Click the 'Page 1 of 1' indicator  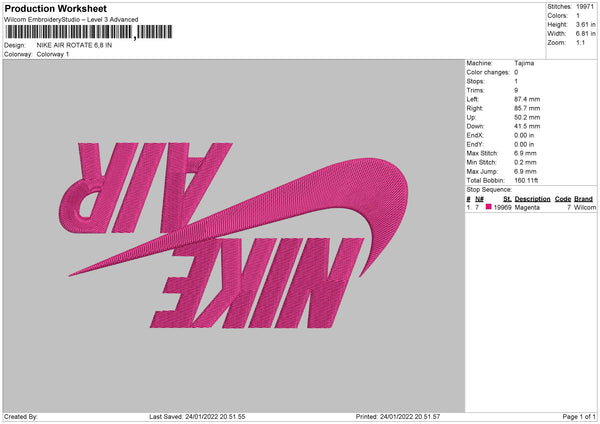[579, 417]
